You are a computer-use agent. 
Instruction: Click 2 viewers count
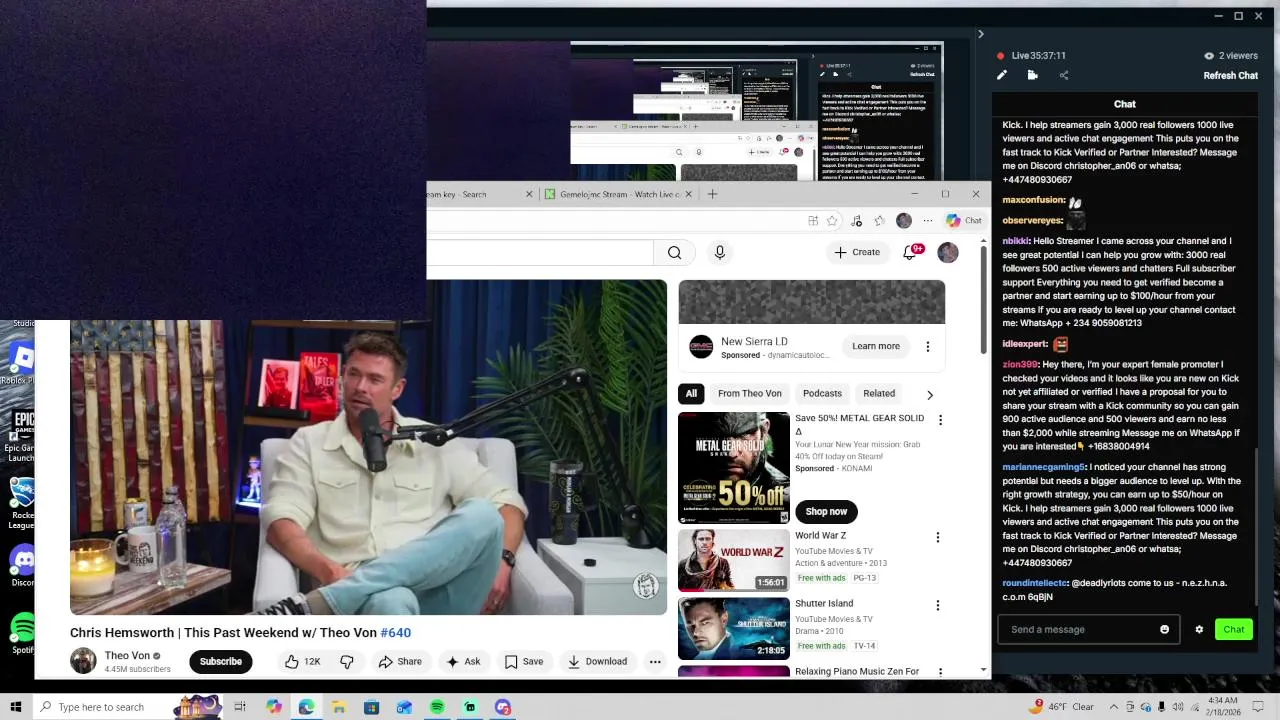click(1231, 56)
